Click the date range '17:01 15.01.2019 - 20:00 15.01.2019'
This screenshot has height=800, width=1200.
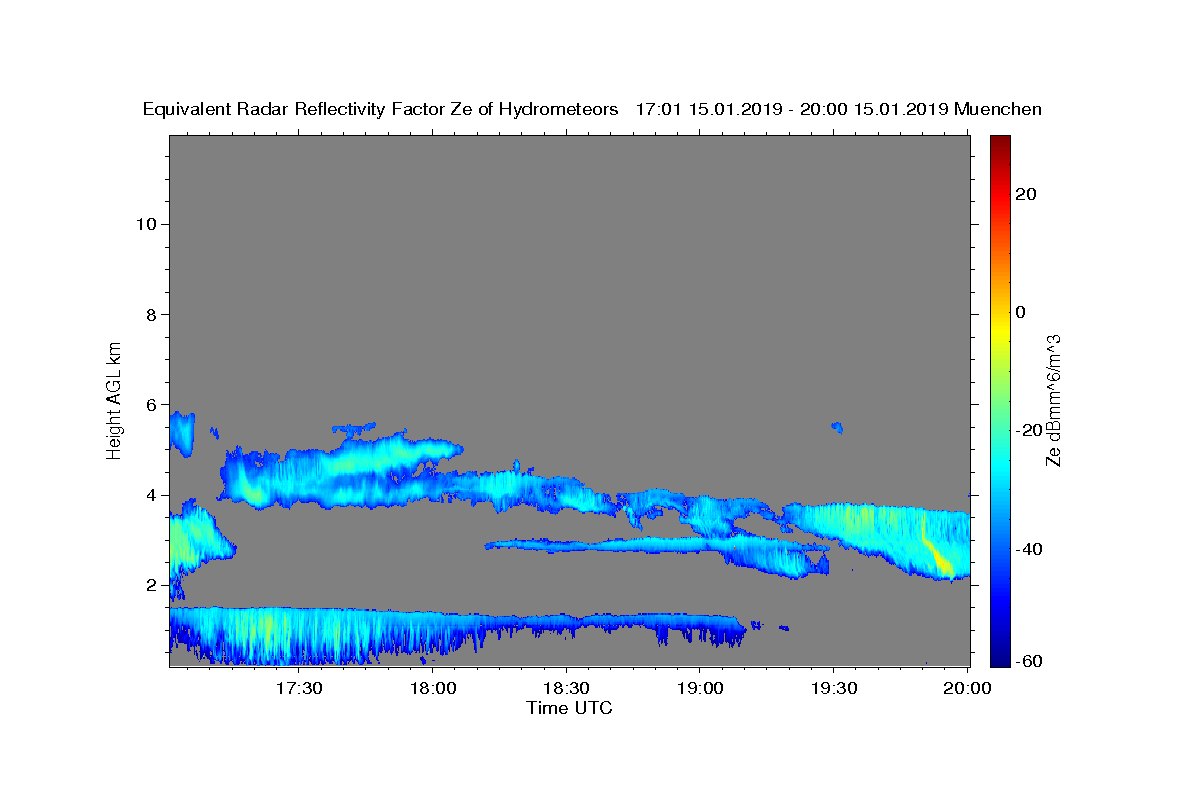[792, 109]
